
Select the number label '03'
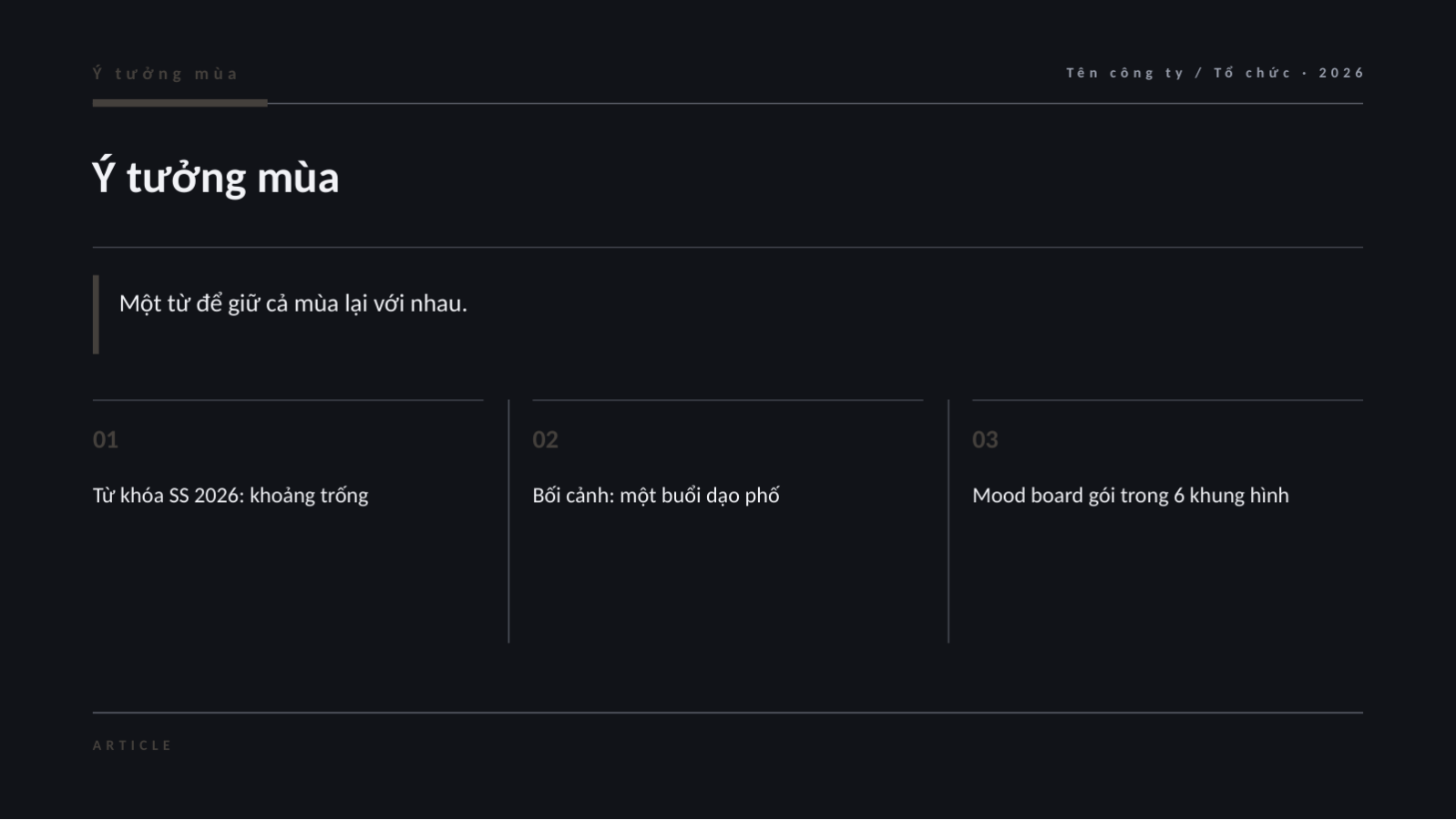click(x=985, y=439)
